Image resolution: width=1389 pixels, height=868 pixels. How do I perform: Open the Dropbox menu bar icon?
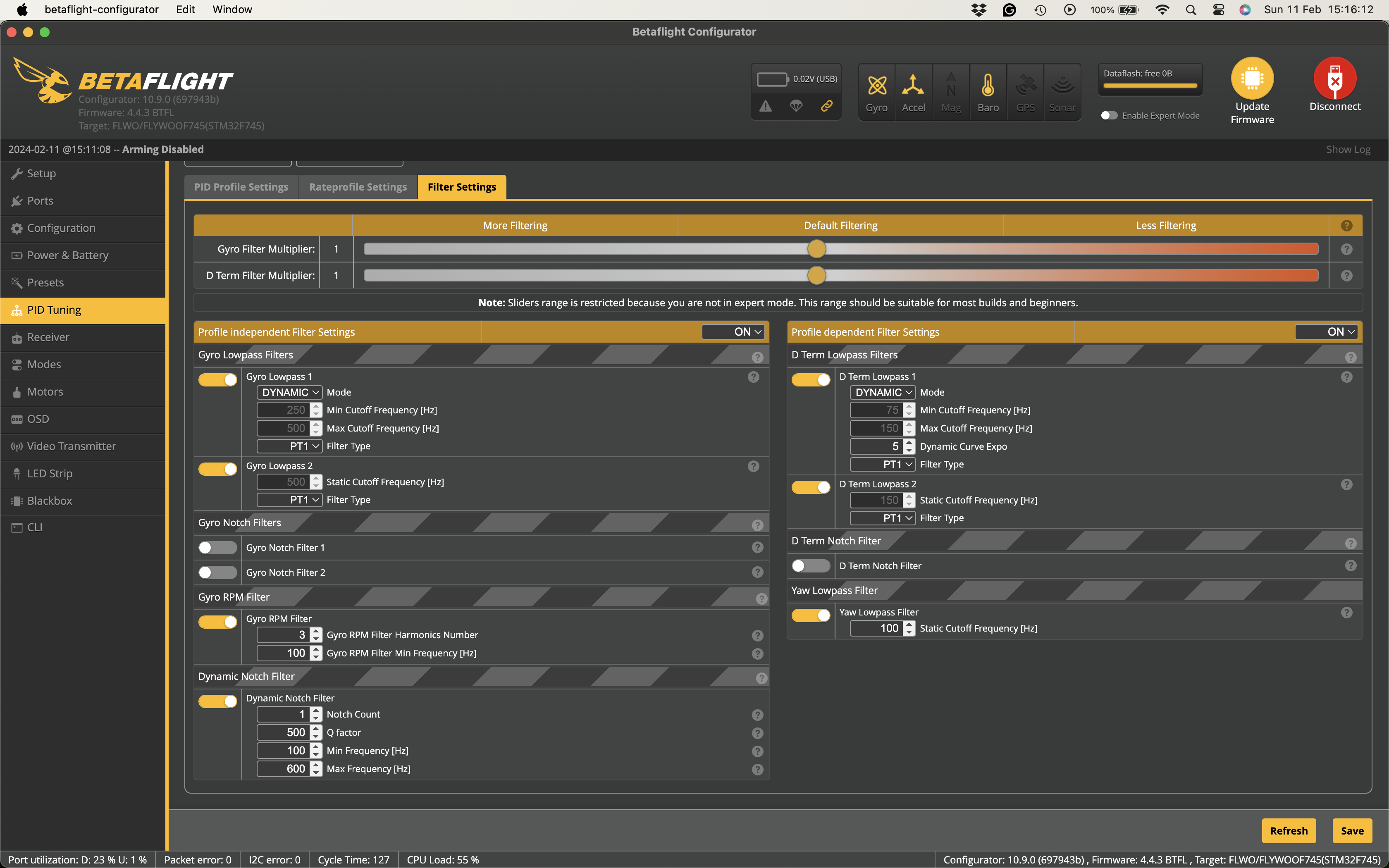979,10
